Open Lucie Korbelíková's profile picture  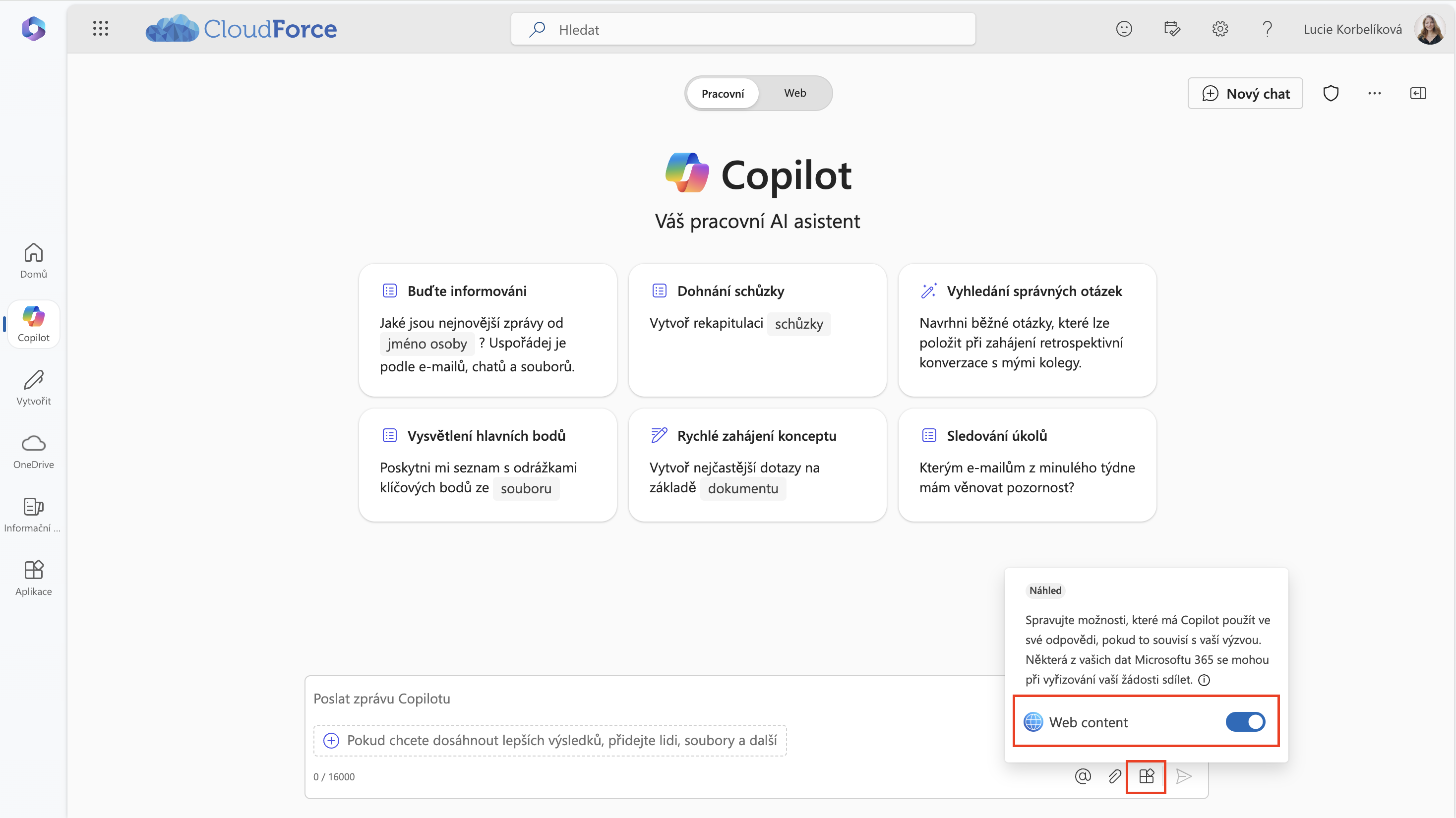[x=1429, y=29]
